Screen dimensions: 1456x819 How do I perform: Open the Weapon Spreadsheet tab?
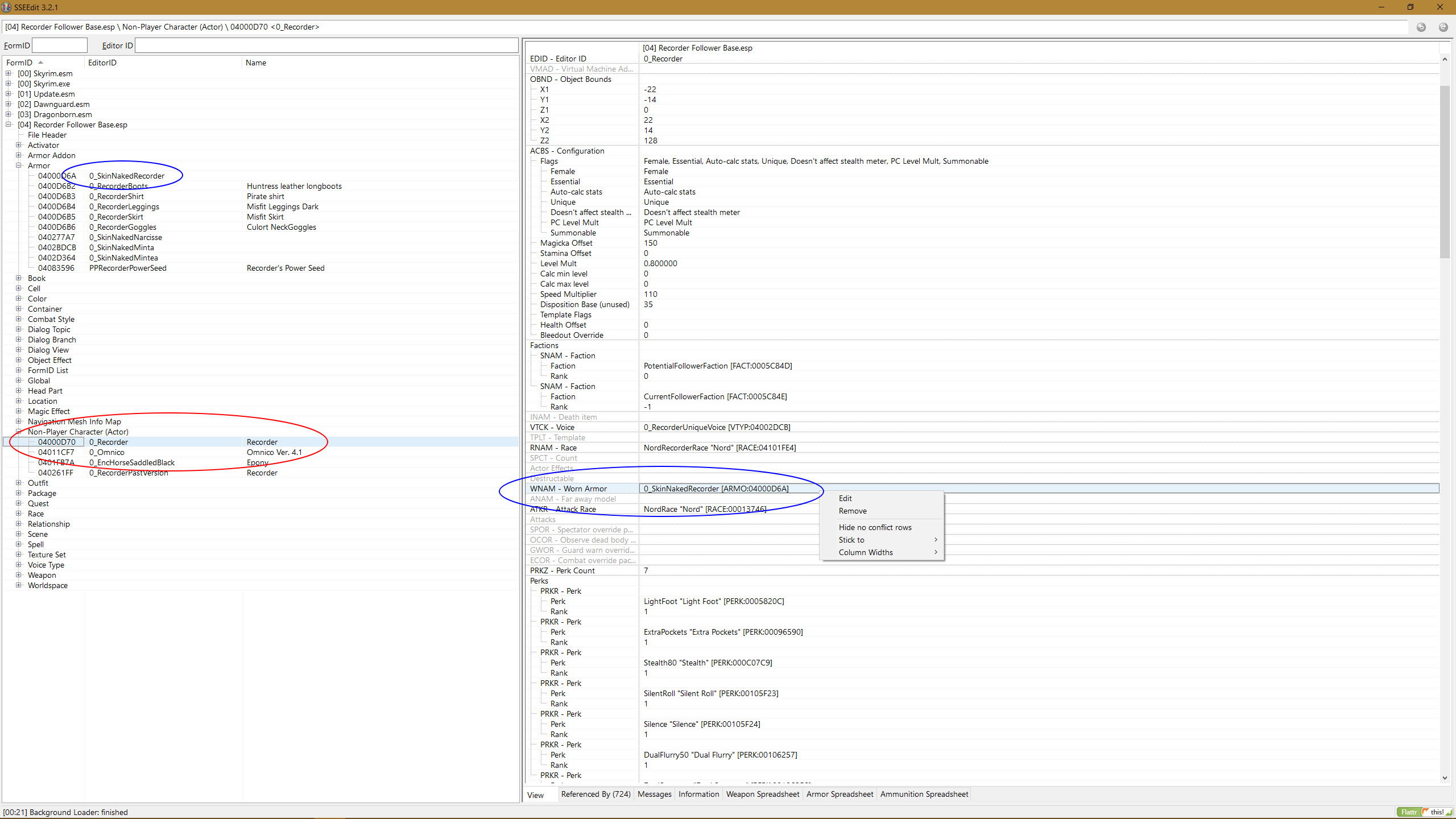(x=763, y=794)
